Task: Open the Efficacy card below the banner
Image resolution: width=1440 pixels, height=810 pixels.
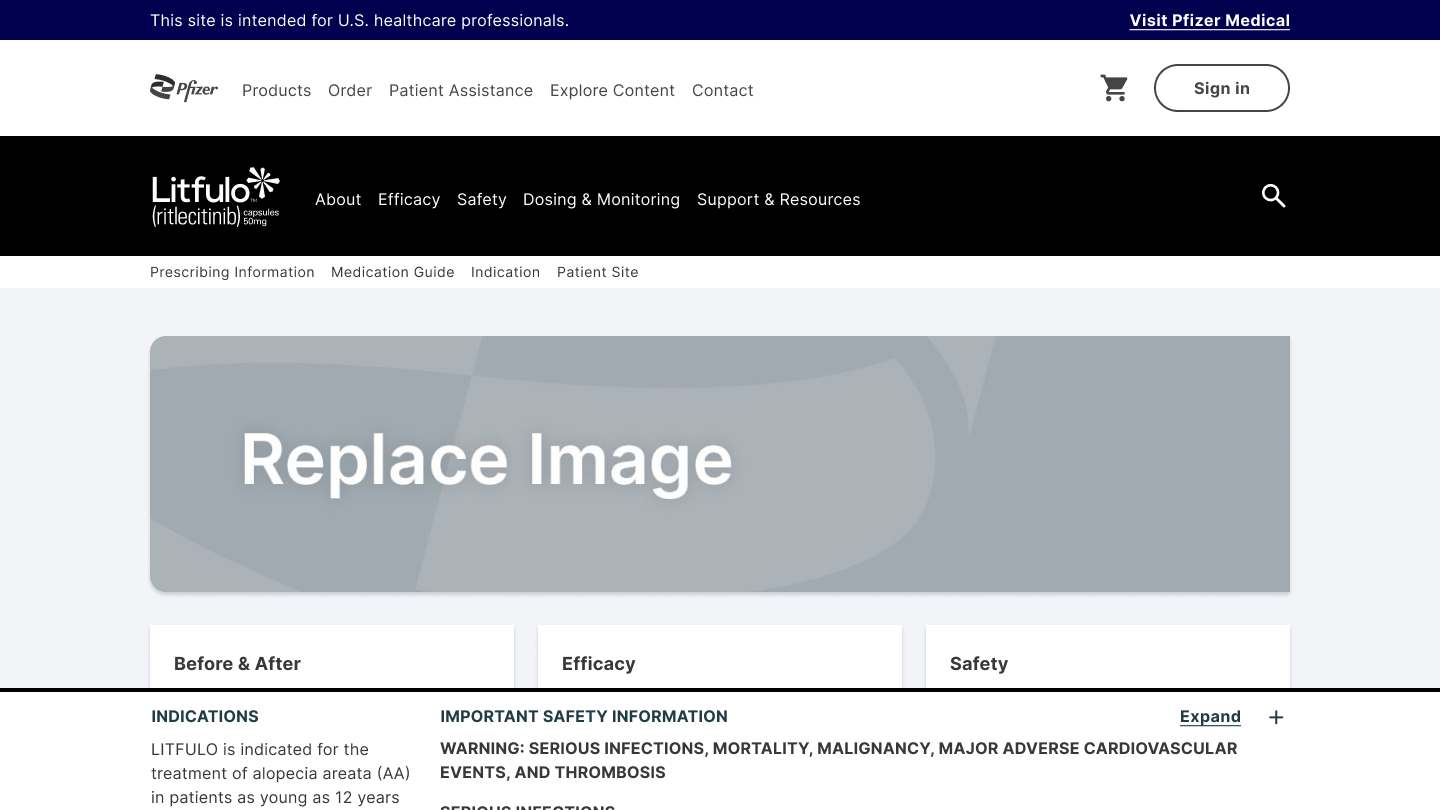Action: (x=720, y=657)
